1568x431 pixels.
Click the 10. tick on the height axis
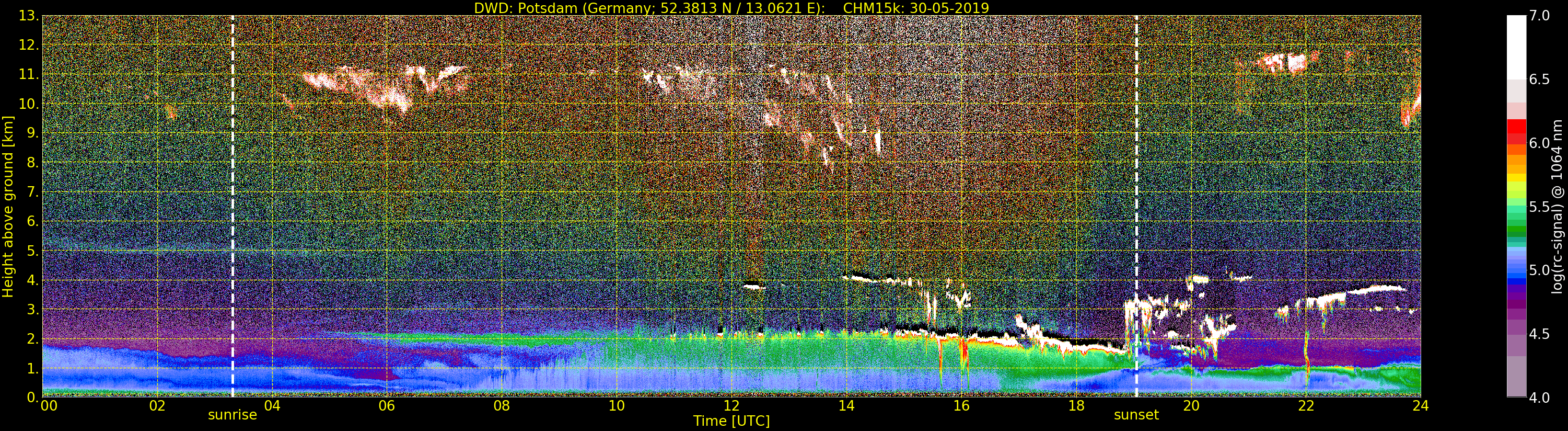[28, 104]
